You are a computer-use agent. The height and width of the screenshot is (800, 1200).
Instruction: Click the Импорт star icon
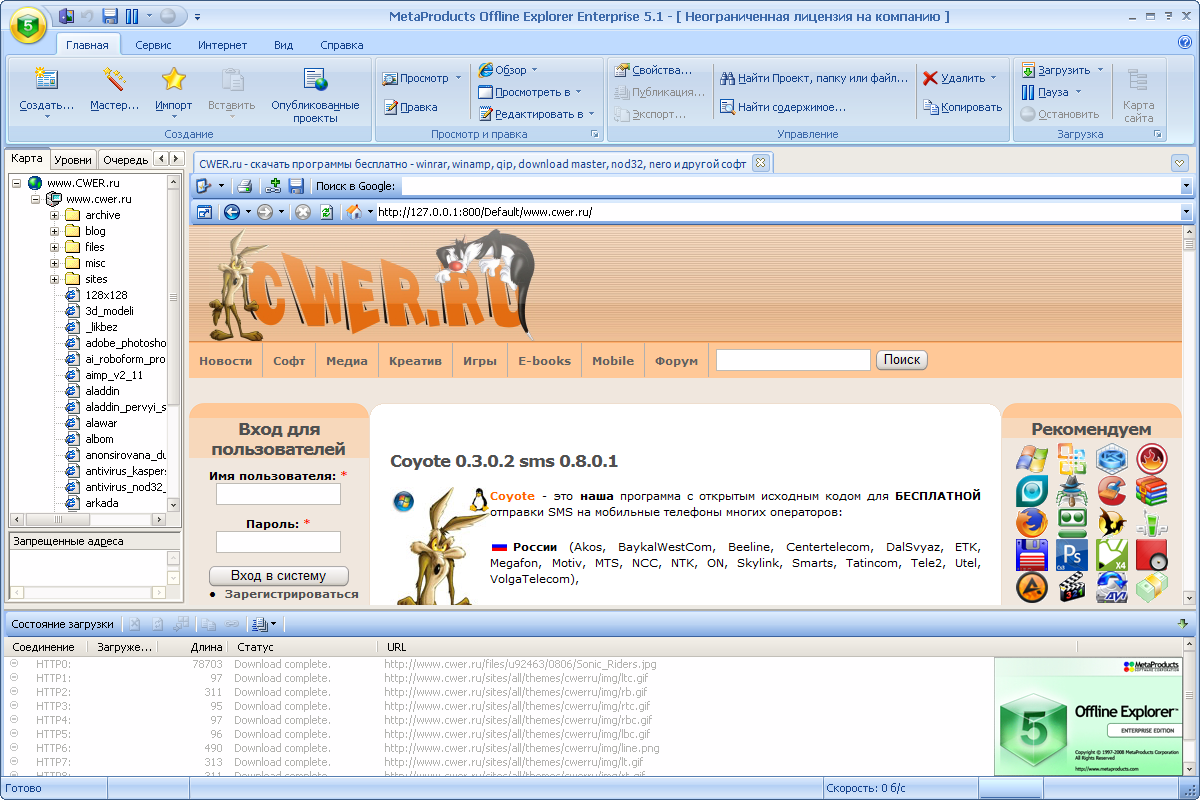pos(174,80)
